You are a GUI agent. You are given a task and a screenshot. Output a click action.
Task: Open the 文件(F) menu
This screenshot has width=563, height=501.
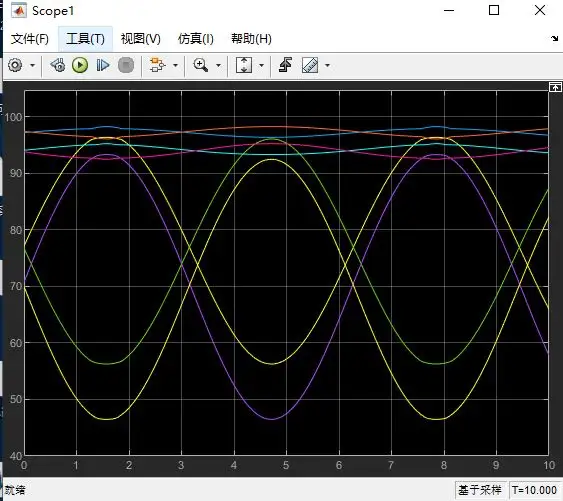tap(29, 39)
